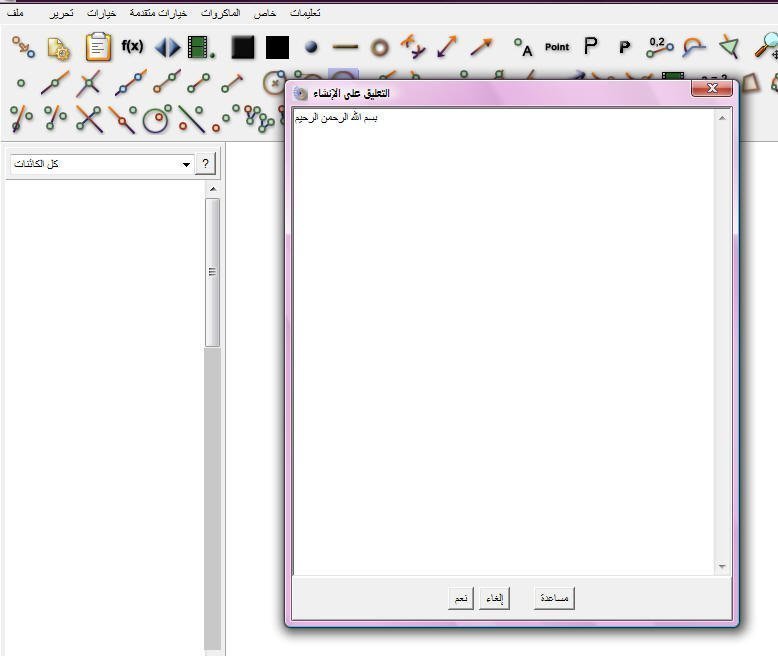Select the orange line with red point tool
Screen dimensions: 778x656
122,119
